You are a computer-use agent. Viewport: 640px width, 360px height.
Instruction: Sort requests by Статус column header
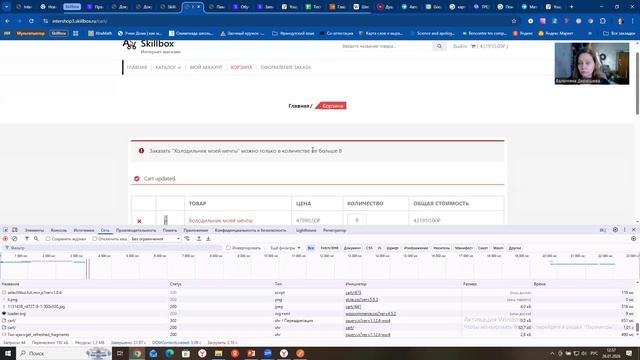(176, 284)
